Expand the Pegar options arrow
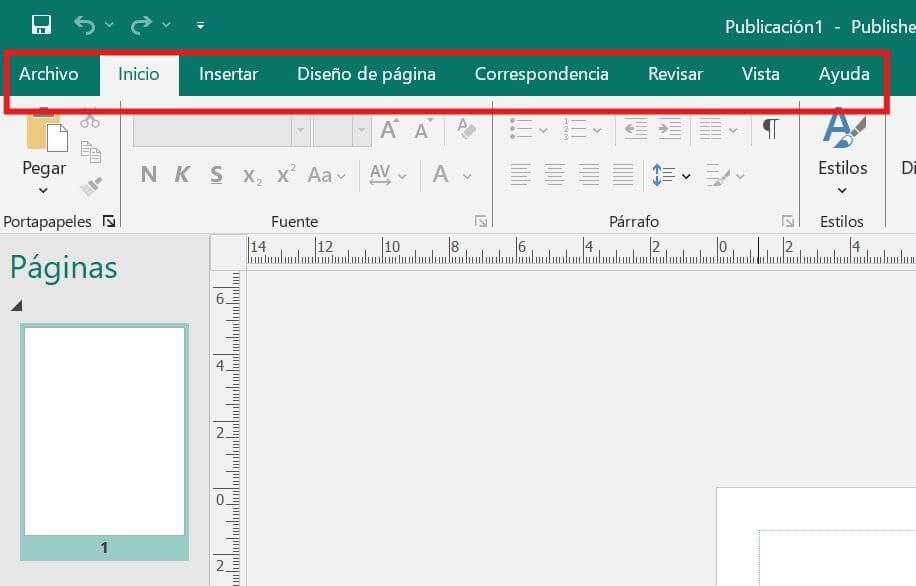This screenshot has height=586, width=916. (x=43, y=190)
